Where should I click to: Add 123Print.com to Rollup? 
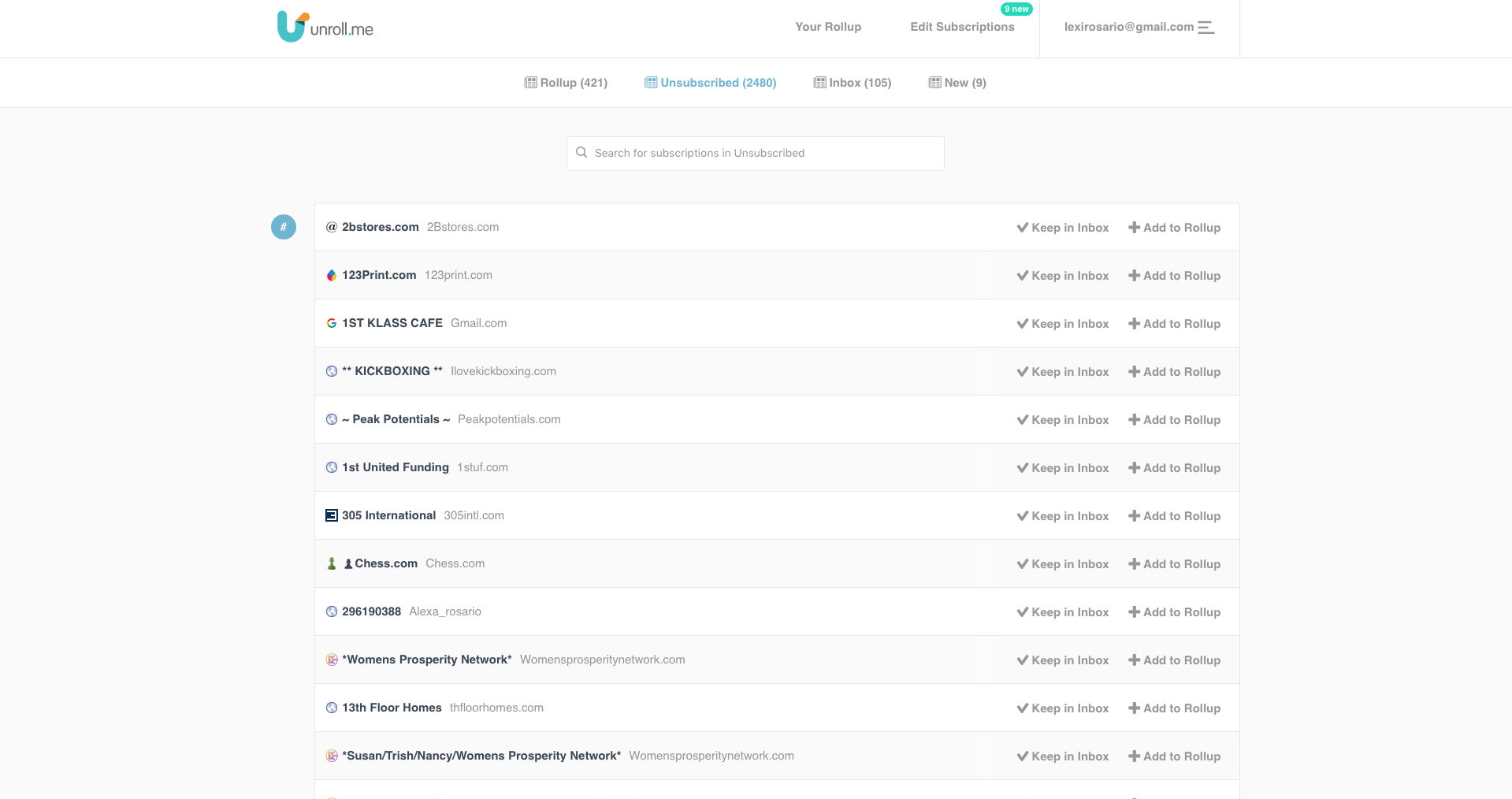point(1175,276)
